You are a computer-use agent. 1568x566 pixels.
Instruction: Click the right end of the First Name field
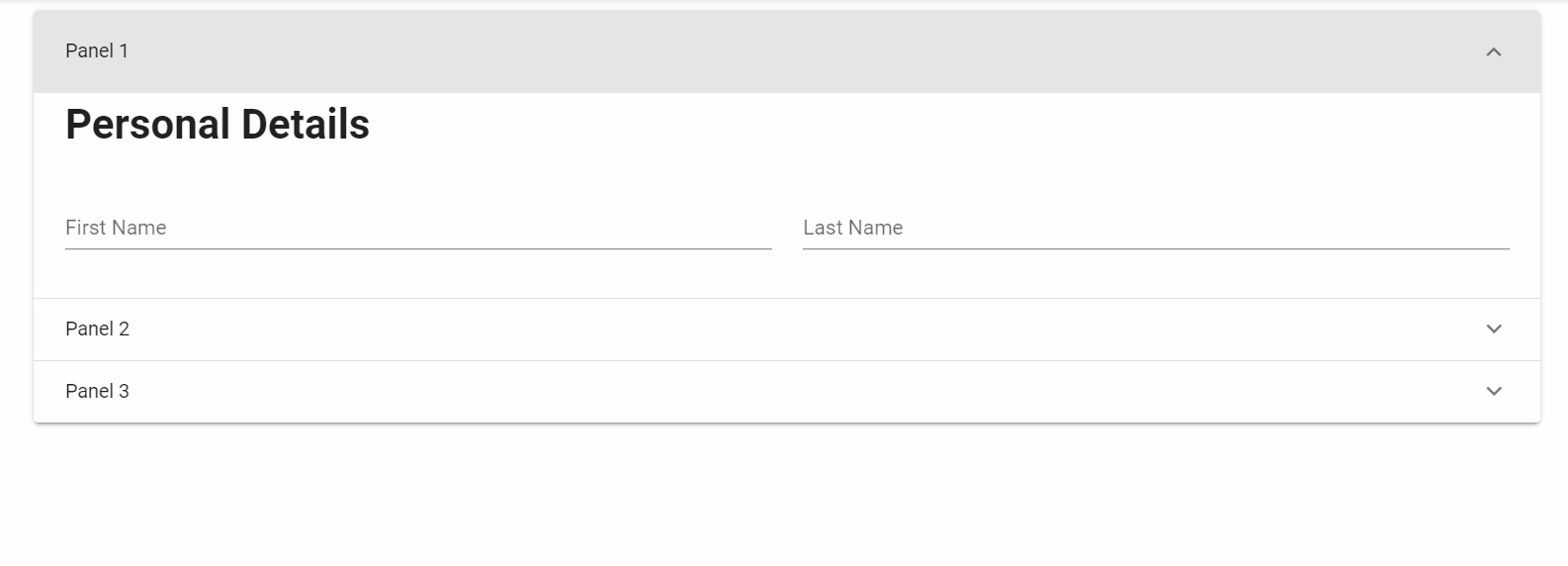[x=756, y=228]
